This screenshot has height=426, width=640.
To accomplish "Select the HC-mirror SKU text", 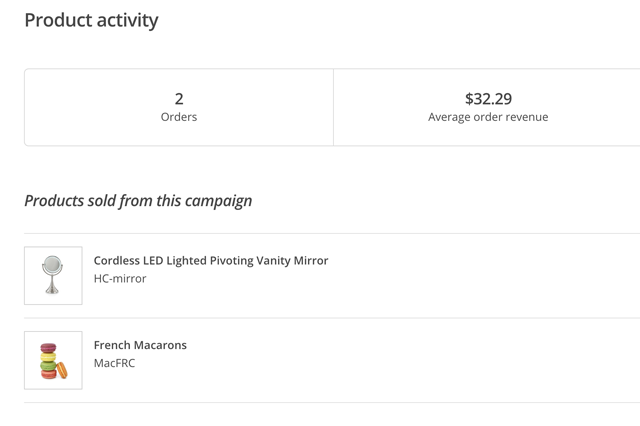I will pos(120,279).
